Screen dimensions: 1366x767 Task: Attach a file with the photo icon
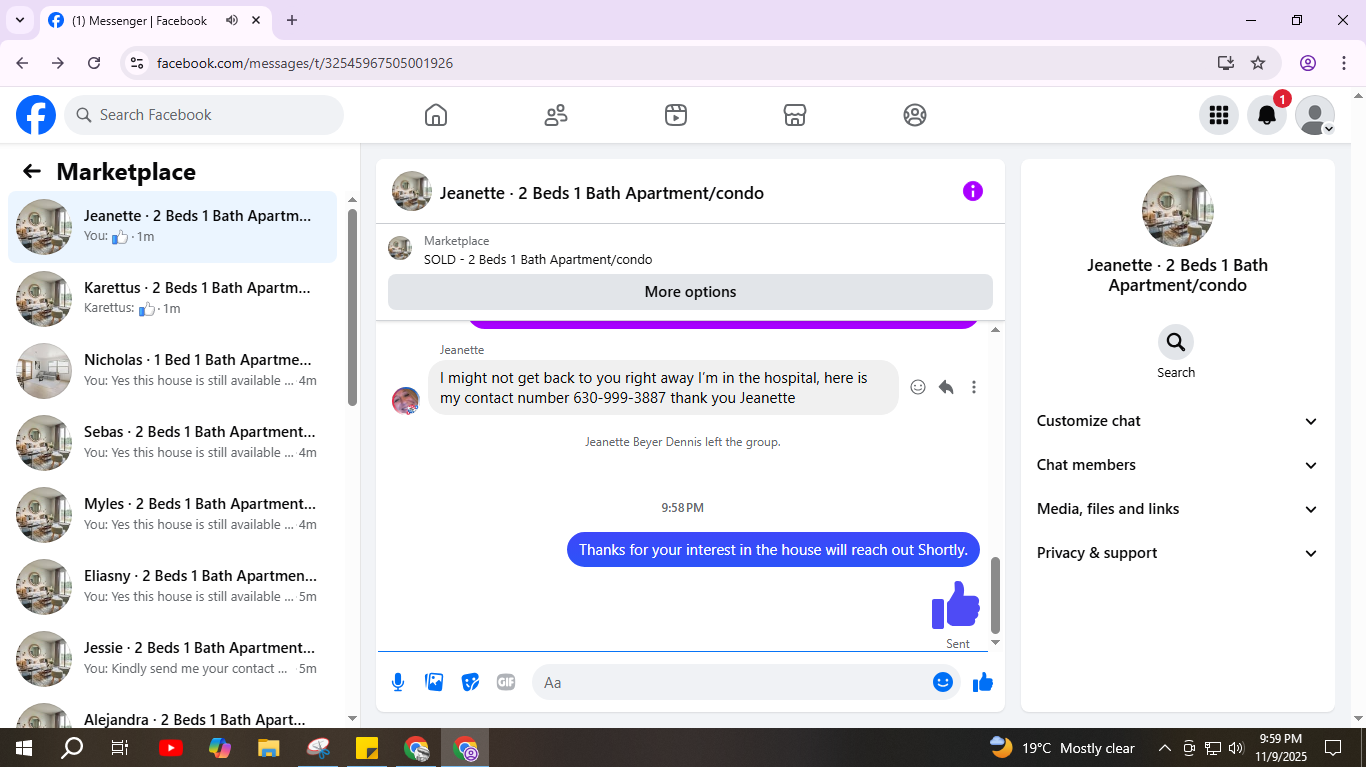(434, 682)
